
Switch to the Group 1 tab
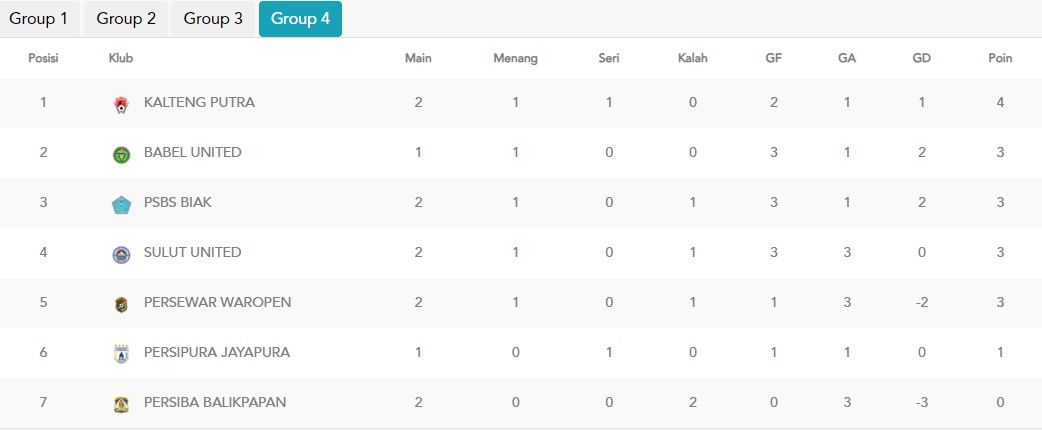[39, 19]
